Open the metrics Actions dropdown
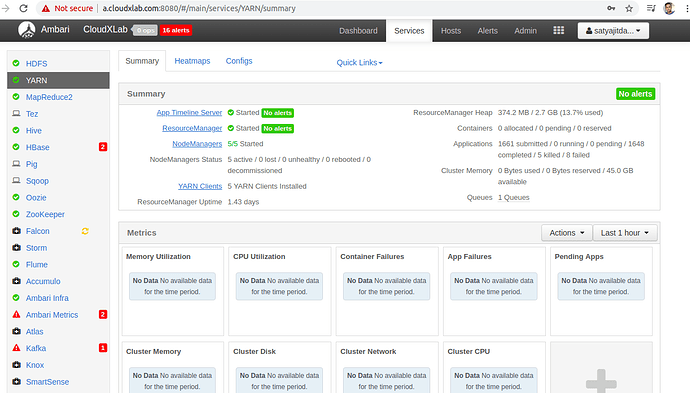 [567, 233]
